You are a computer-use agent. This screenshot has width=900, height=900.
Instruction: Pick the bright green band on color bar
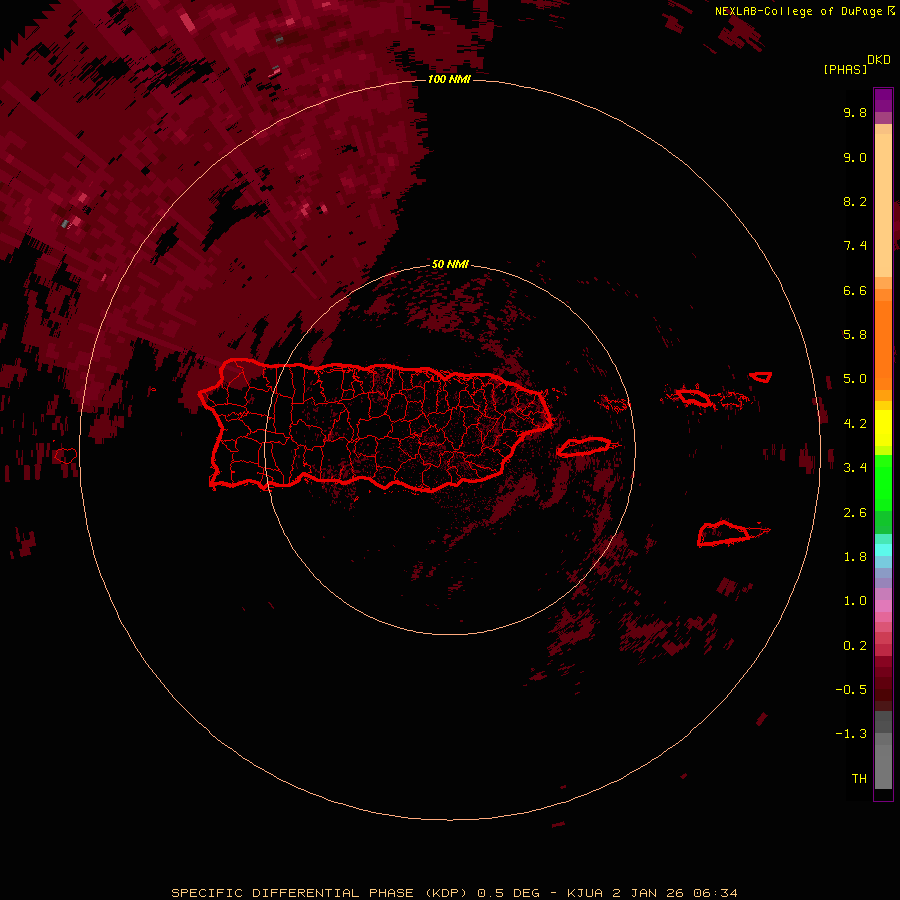[x=883, y=482]
